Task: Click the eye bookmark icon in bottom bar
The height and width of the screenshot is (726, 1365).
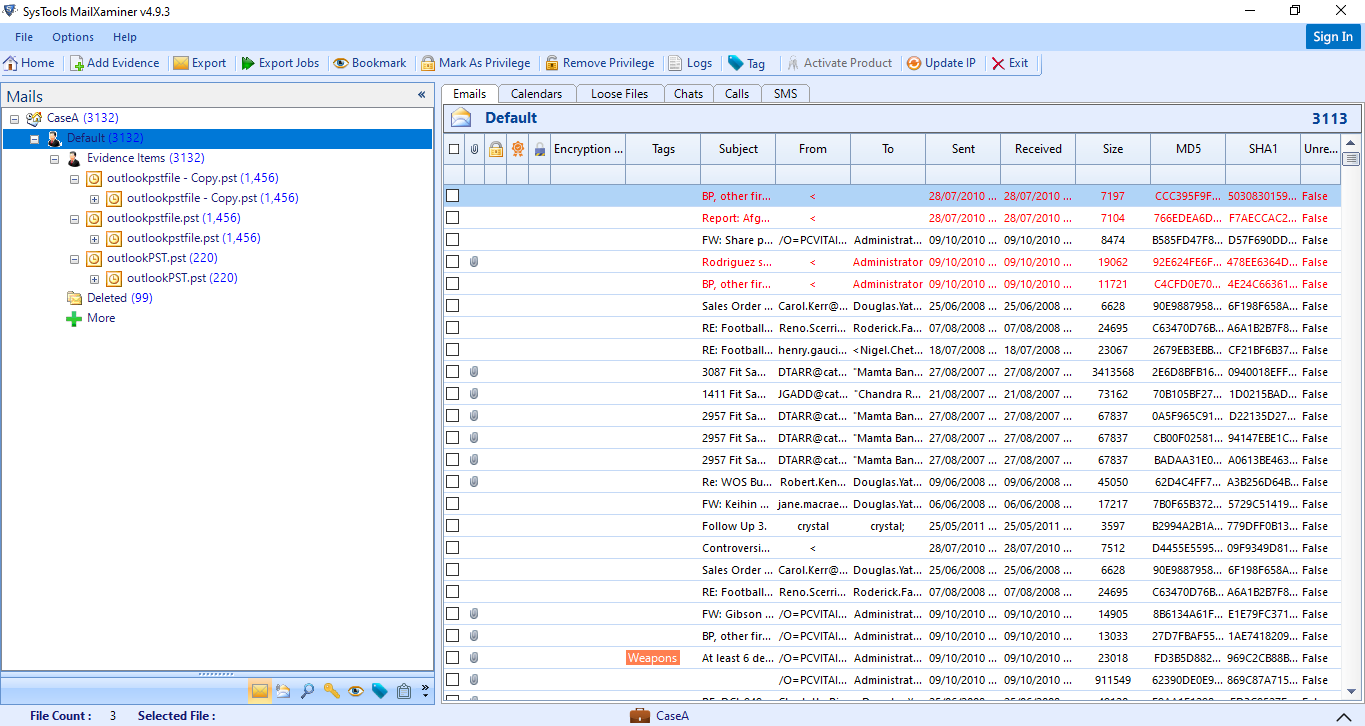Action: click(x=355, y=691)
